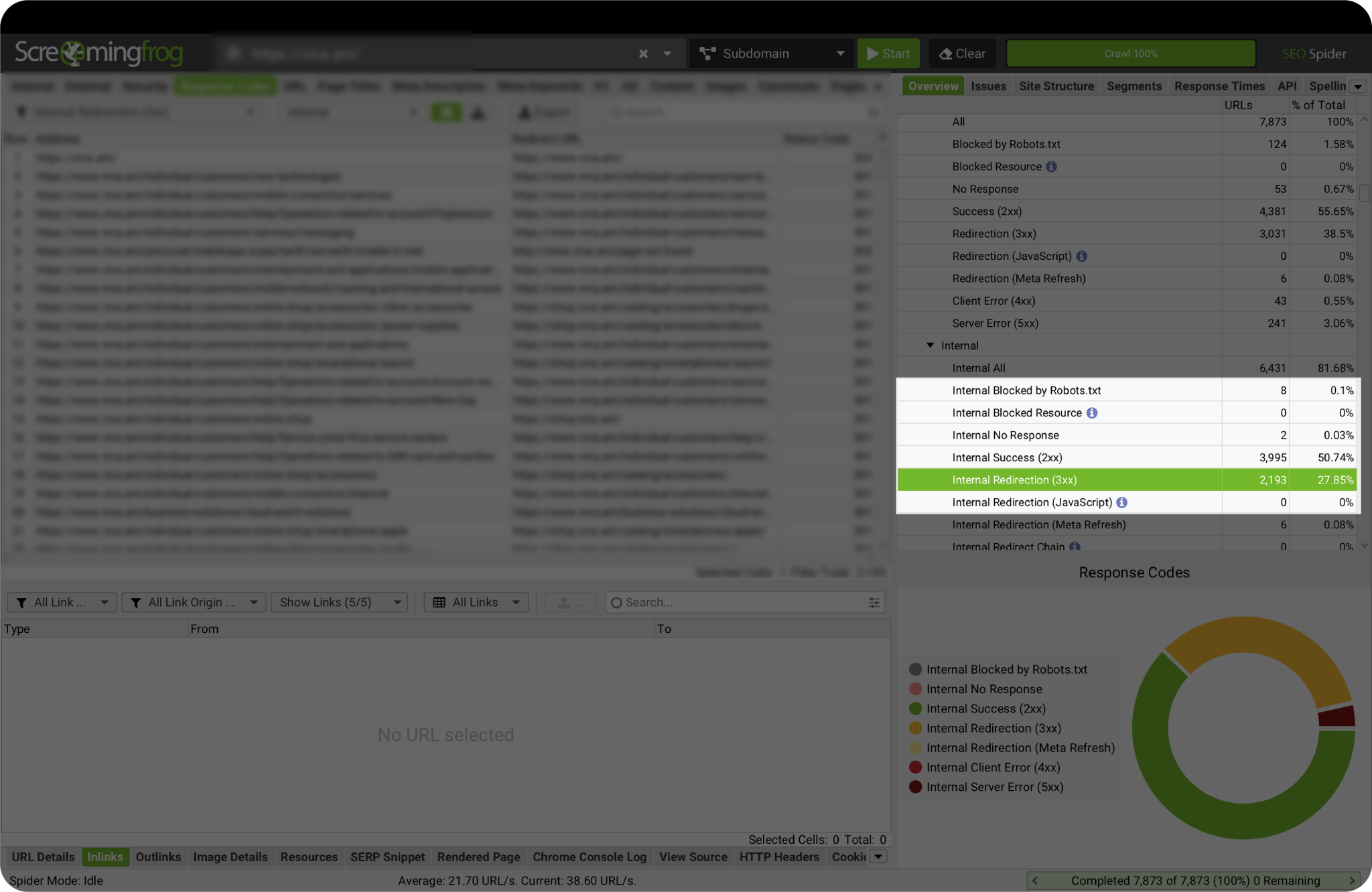Image resolution: width=1372 pixels, height=892 pixels.
Task: Switch to the Issues tab
Action: [989, 86]
